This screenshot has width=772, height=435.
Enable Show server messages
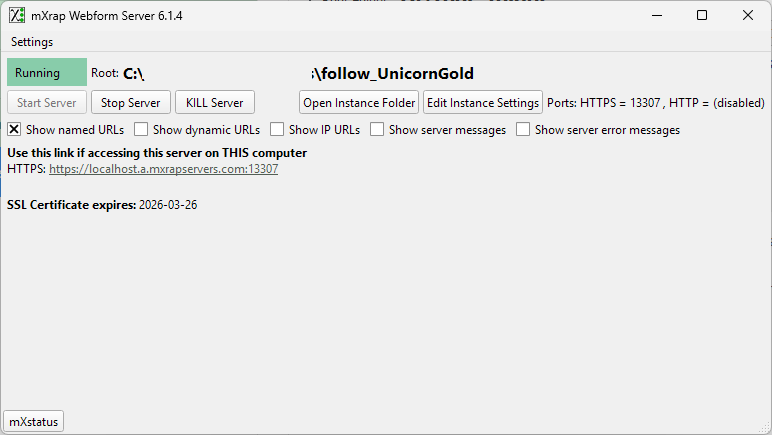click(x=377, y=130)
